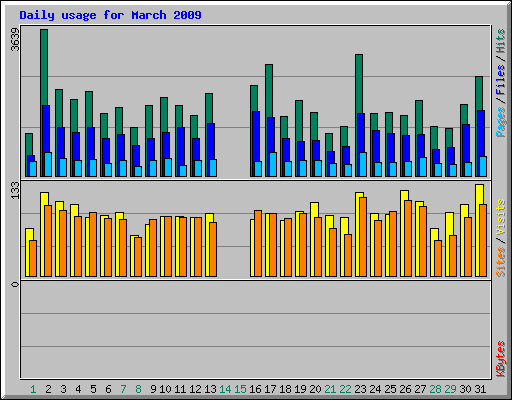
Task: Select green weekend day label 28
Action: click(x=435, y=389)
